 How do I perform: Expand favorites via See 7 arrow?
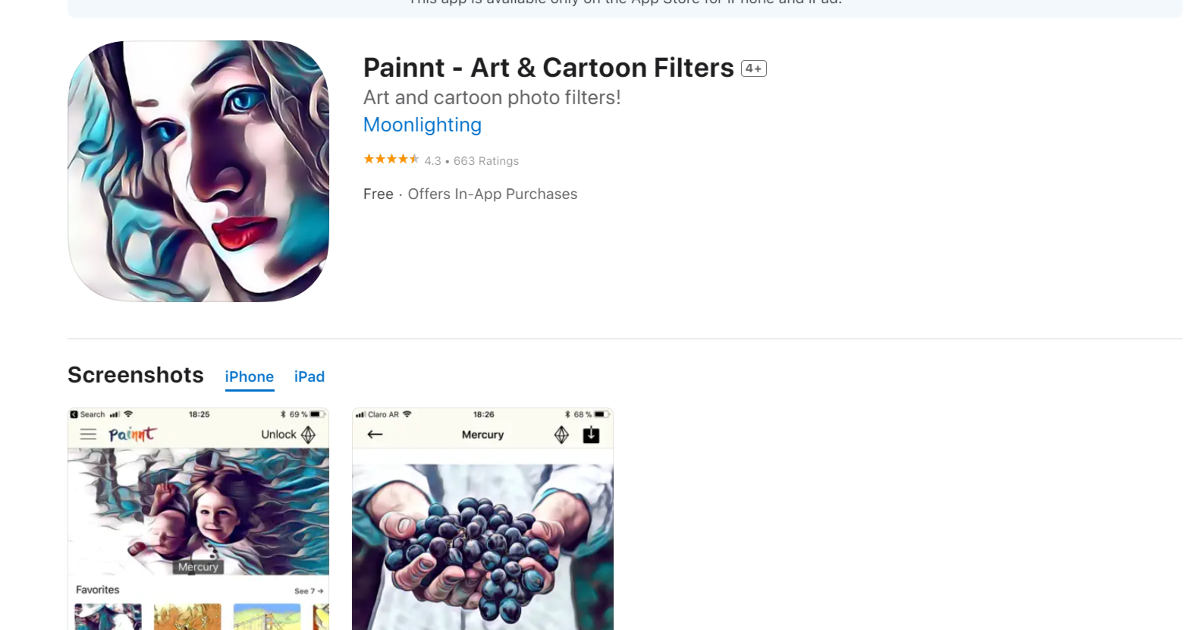(309, 591)
